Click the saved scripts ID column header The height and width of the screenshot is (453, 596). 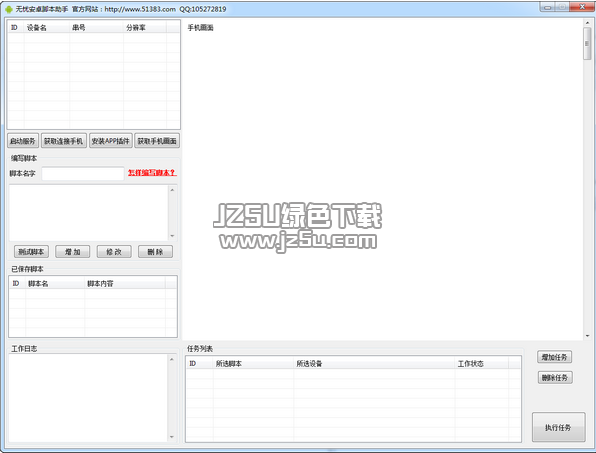(x=17, y=284)
